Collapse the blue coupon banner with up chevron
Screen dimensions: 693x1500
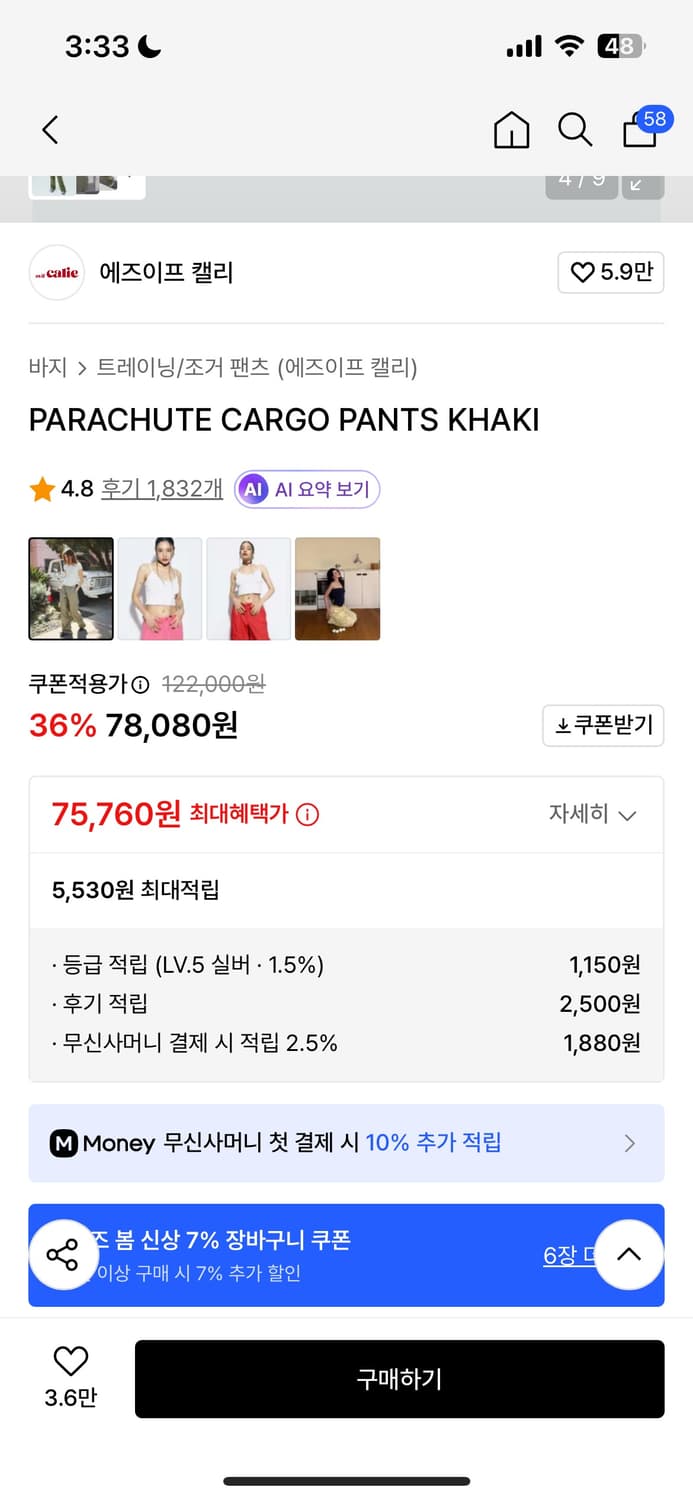[629, 1255]
